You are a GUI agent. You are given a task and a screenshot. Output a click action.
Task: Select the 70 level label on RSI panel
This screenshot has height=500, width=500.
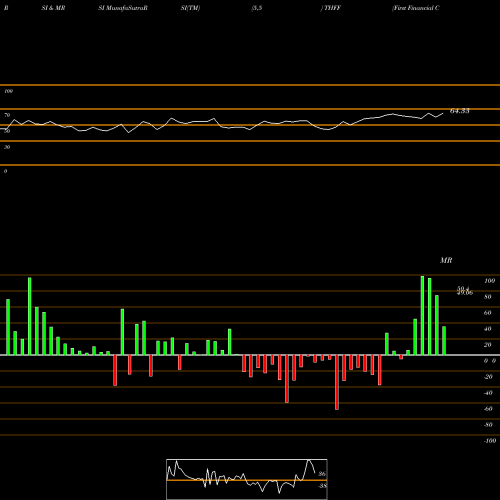pyautogui.click(x=7, y=115)
